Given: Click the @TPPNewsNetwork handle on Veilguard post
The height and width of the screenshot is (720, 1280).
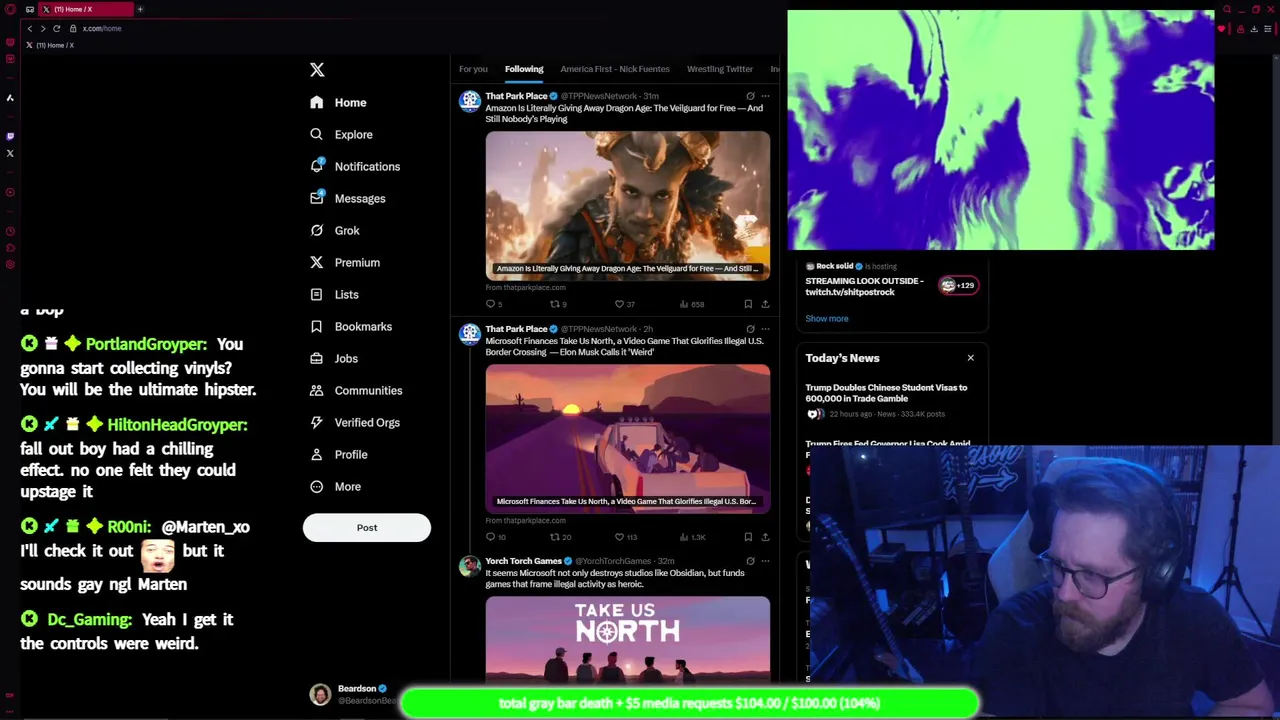Looking at the screenshot, I should tap(599, 96).
